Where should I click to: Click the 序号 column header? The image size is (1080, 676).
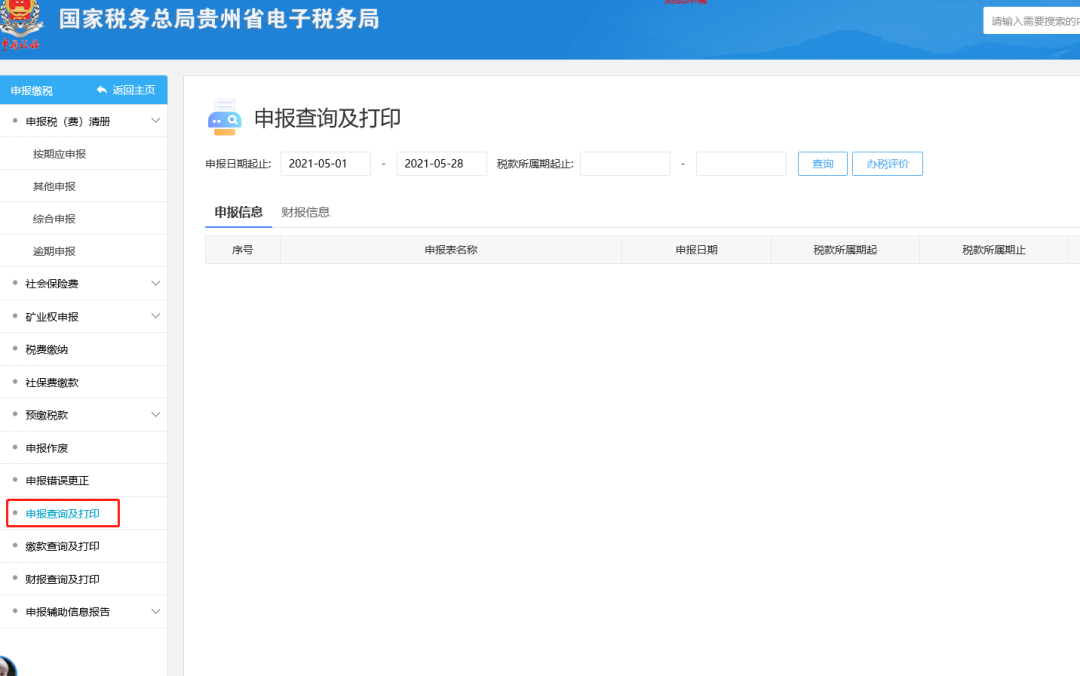pyautogui.click(x=242, y=249)
